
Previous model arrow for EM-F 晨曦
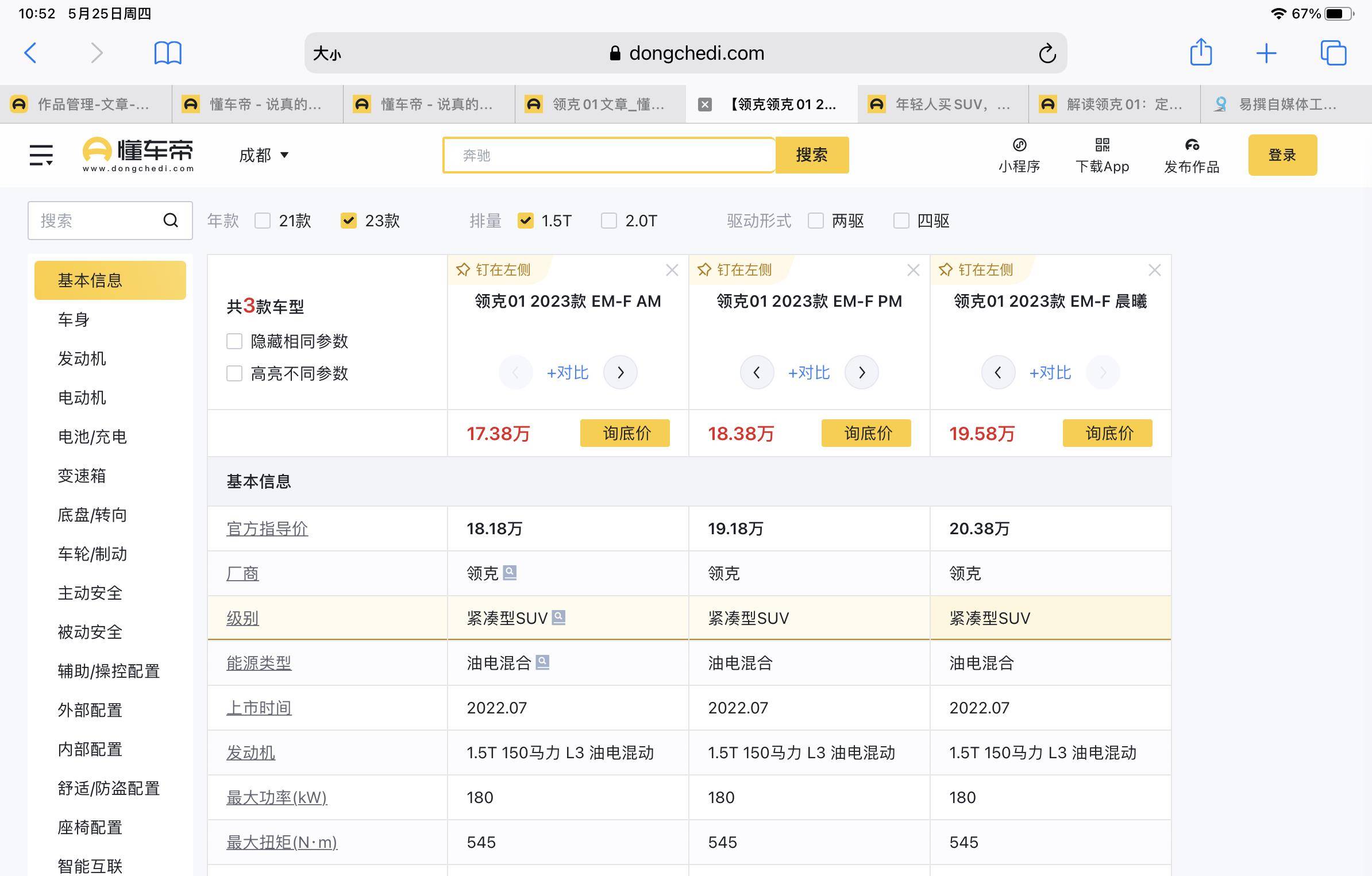pos(998,373)
